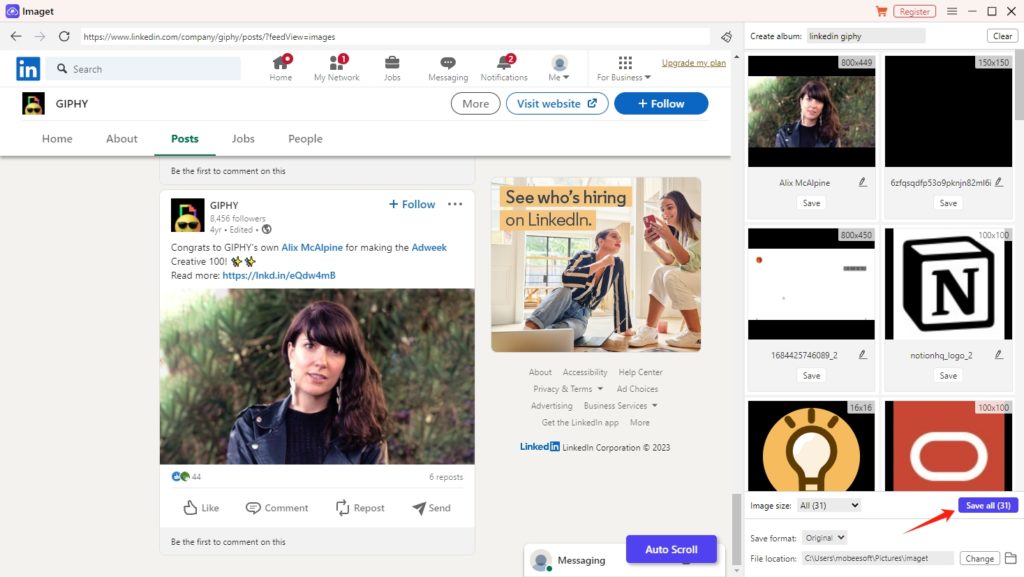This screenshot has height=577, width=1024.
Task: Open the folder icon next to File location
Action: tap(1010, 558)
